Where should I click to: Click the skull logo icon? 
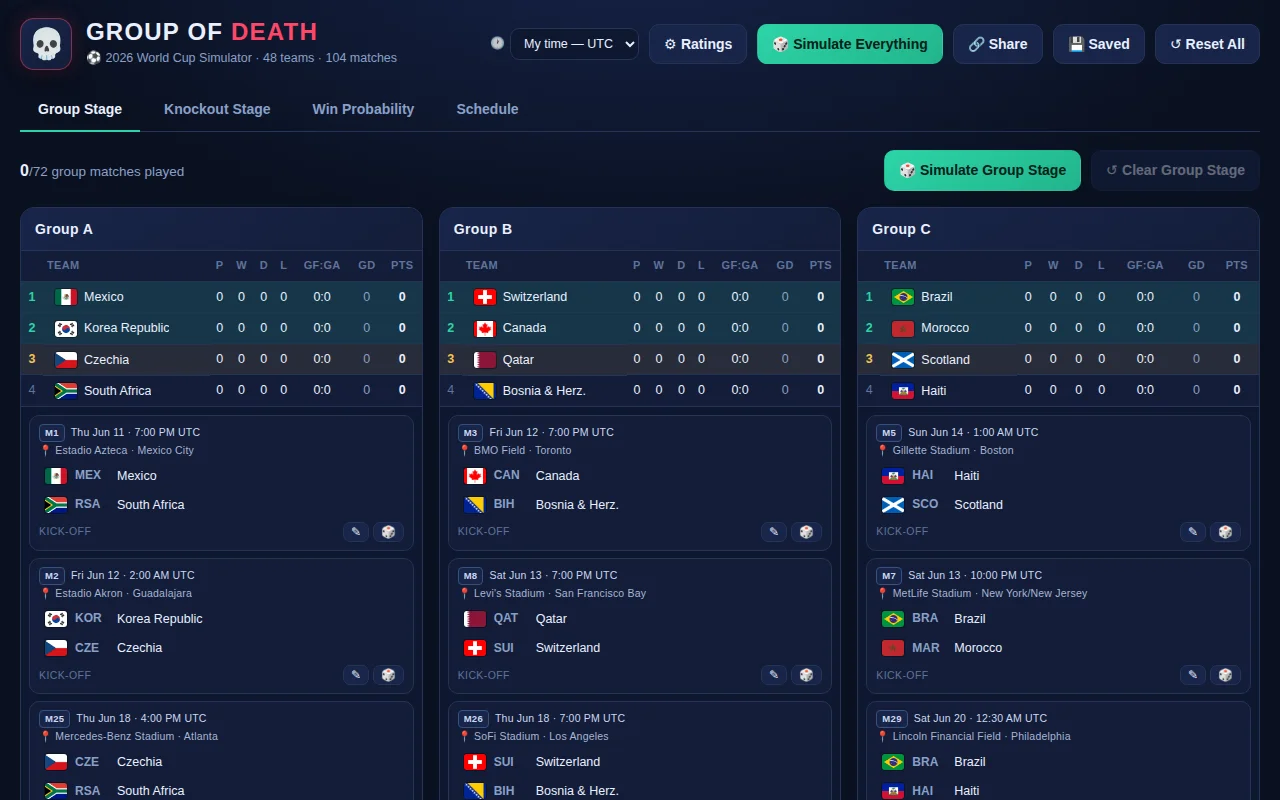coord(46,44)
